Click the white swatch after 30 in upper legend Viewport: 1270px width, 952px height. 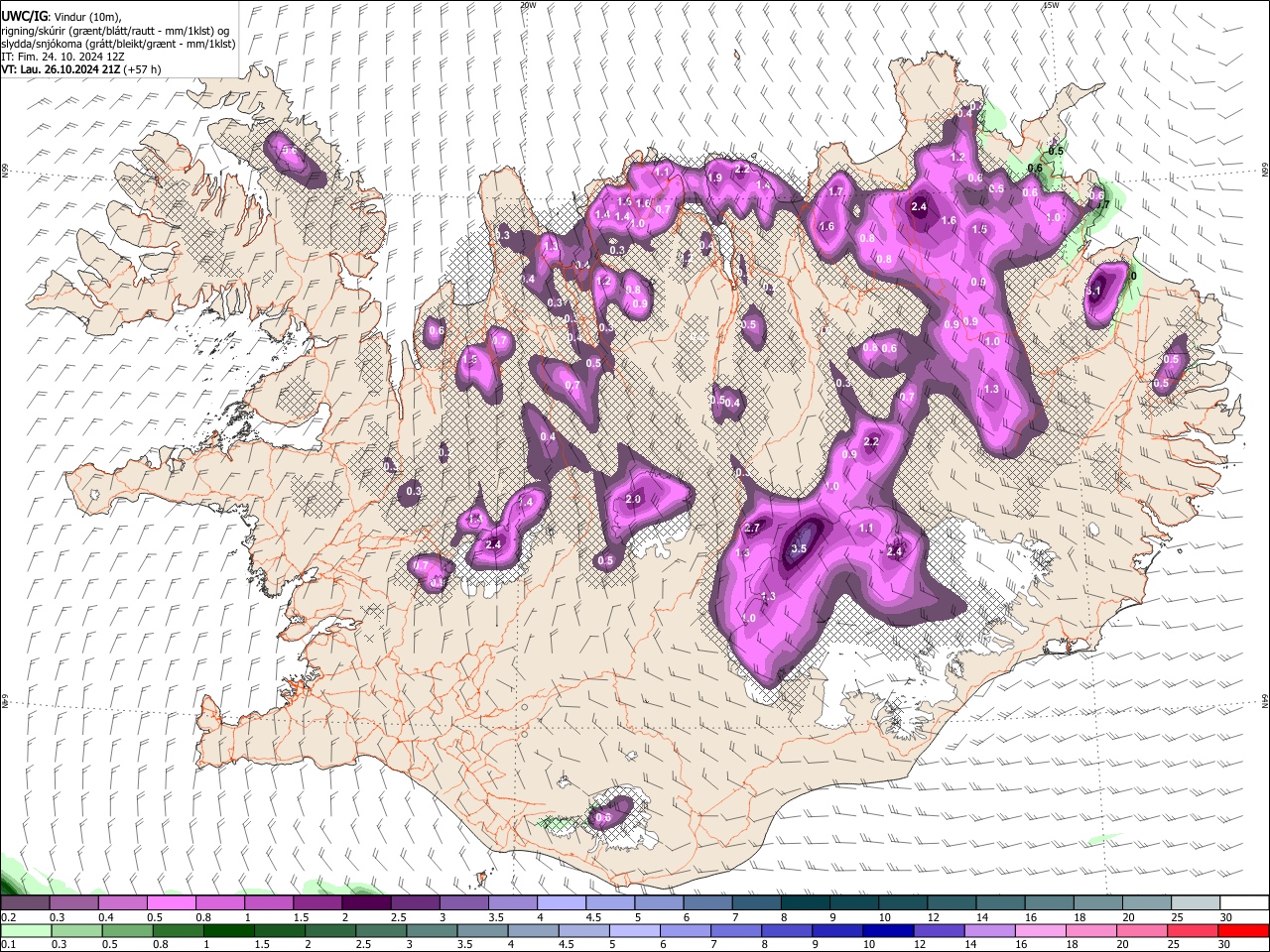(x=1244, y=903)
